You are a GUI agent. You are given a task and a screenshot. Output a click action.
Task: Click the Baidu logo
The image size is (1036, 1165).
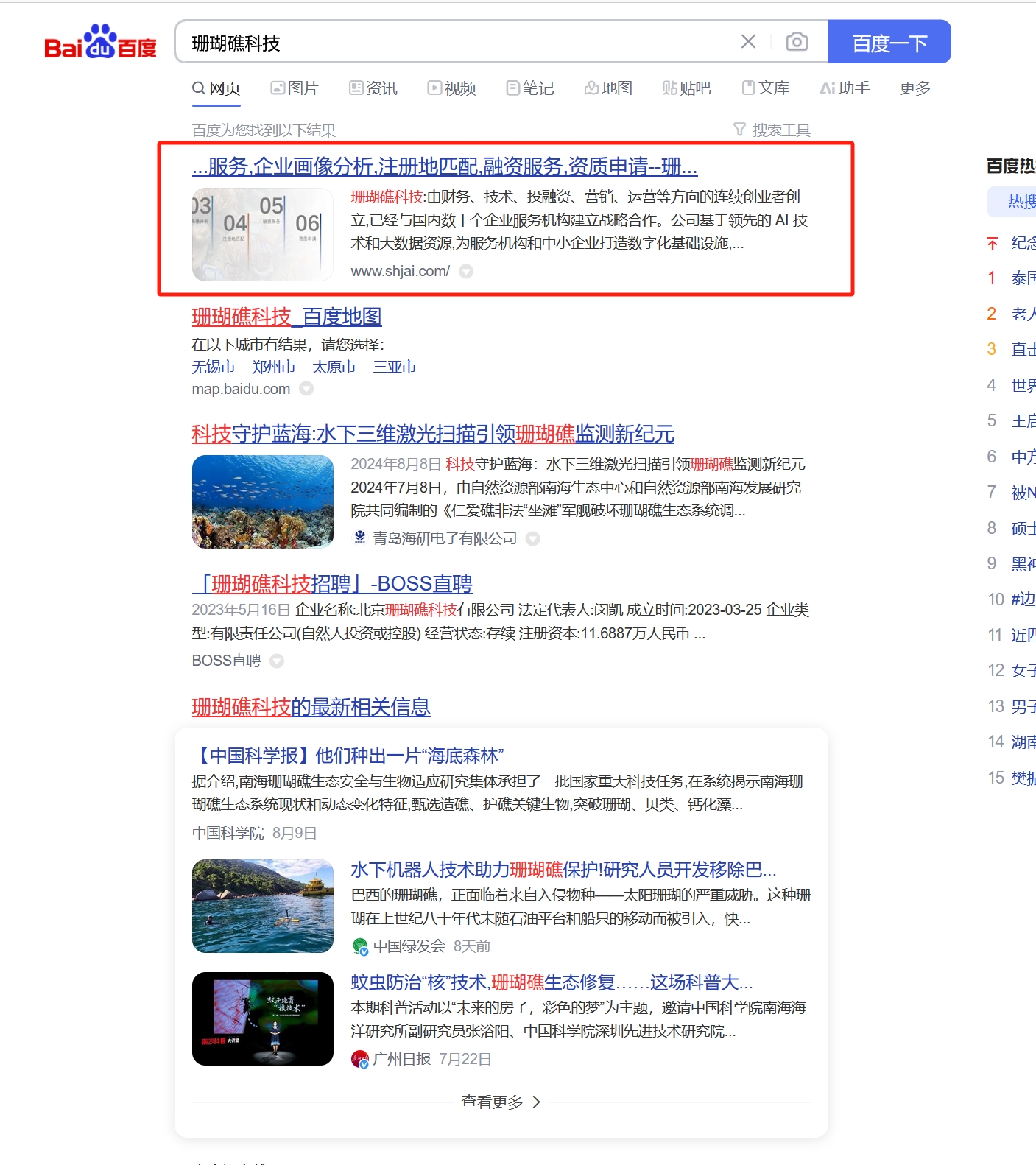coord(101,42)
